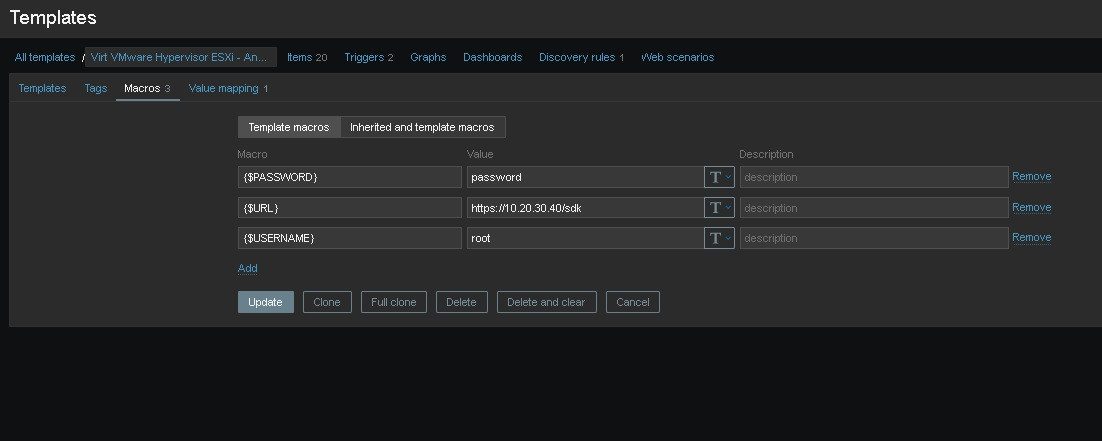
Task: Edit the {$URL} value field
Action: click(584, 208)
